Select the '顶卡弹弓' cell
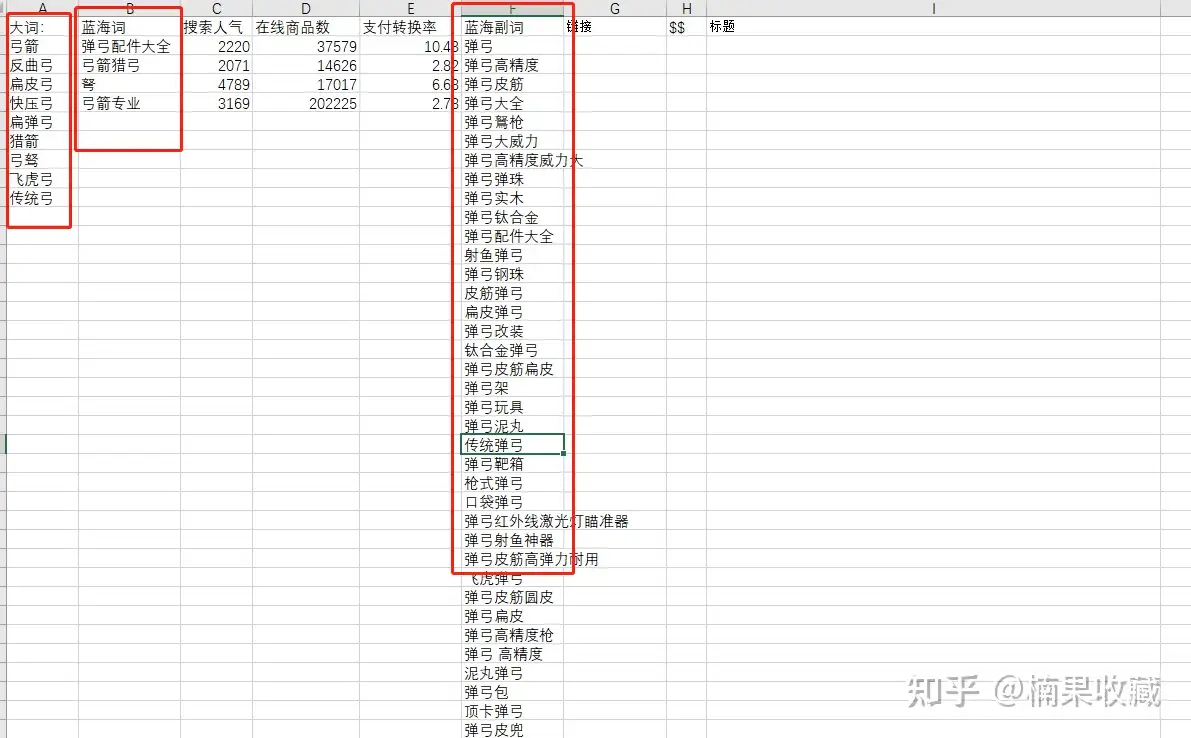This screenshot has height=738, width=1191. (512, 711)
